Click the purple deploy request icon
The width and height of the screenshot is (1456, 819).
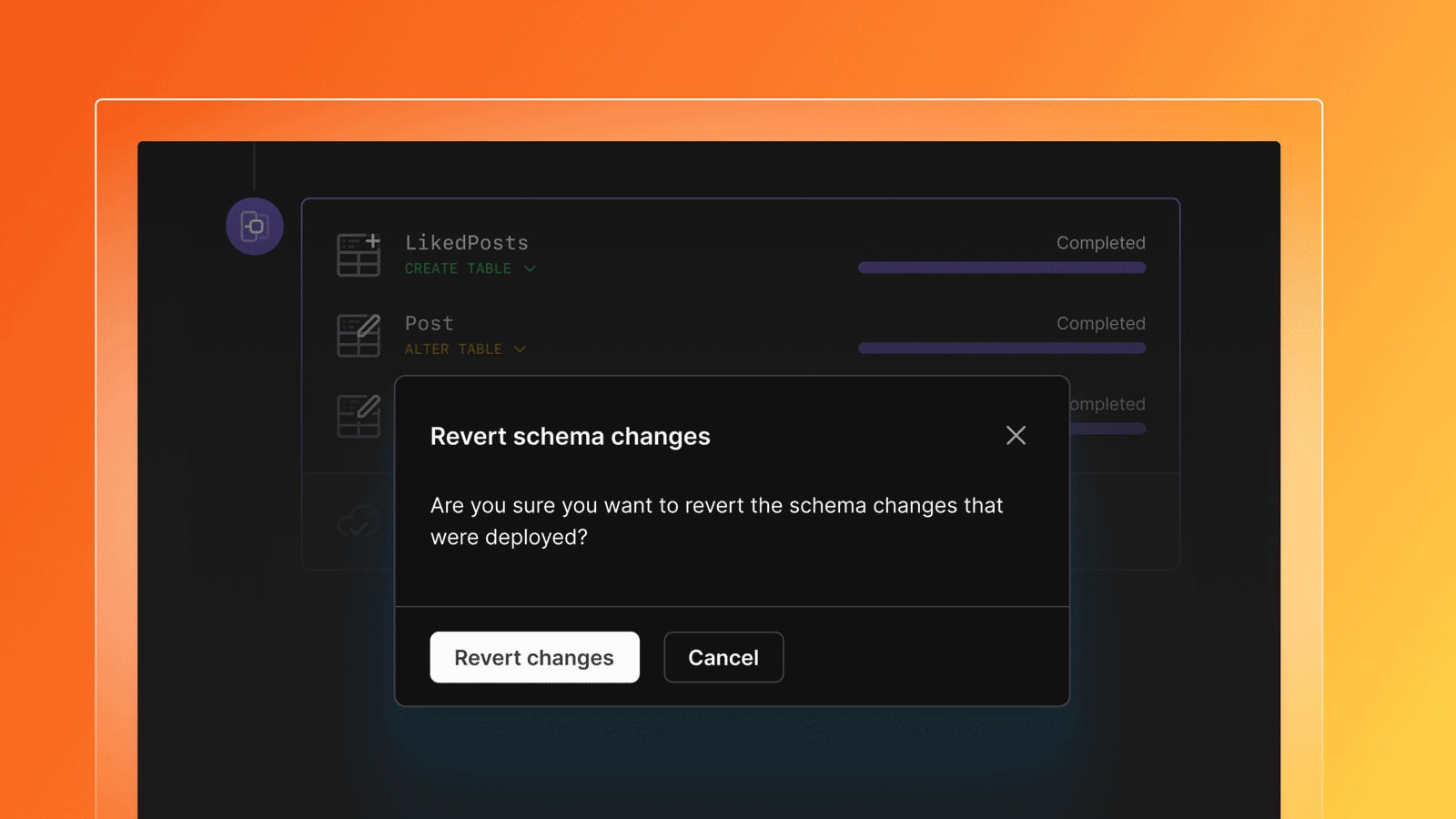coord(255,226)
